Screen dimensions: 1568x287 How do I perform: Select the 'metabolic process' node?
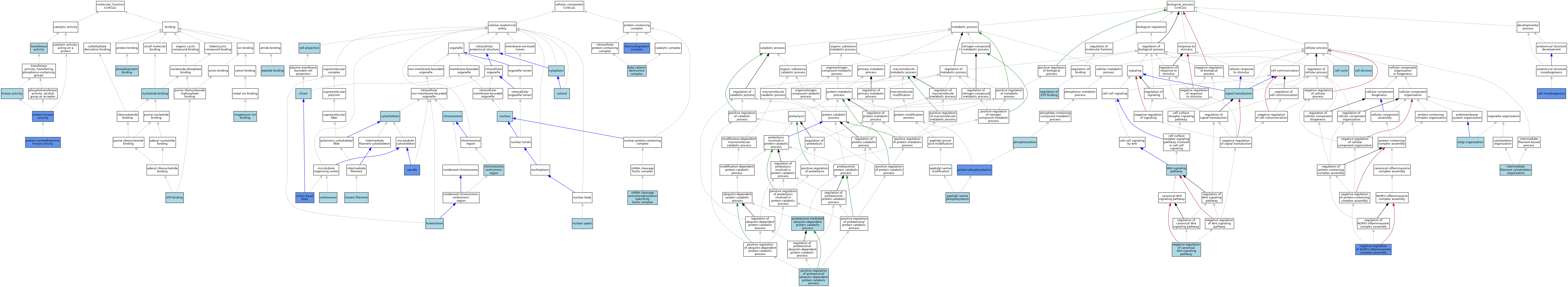point(965,27)
